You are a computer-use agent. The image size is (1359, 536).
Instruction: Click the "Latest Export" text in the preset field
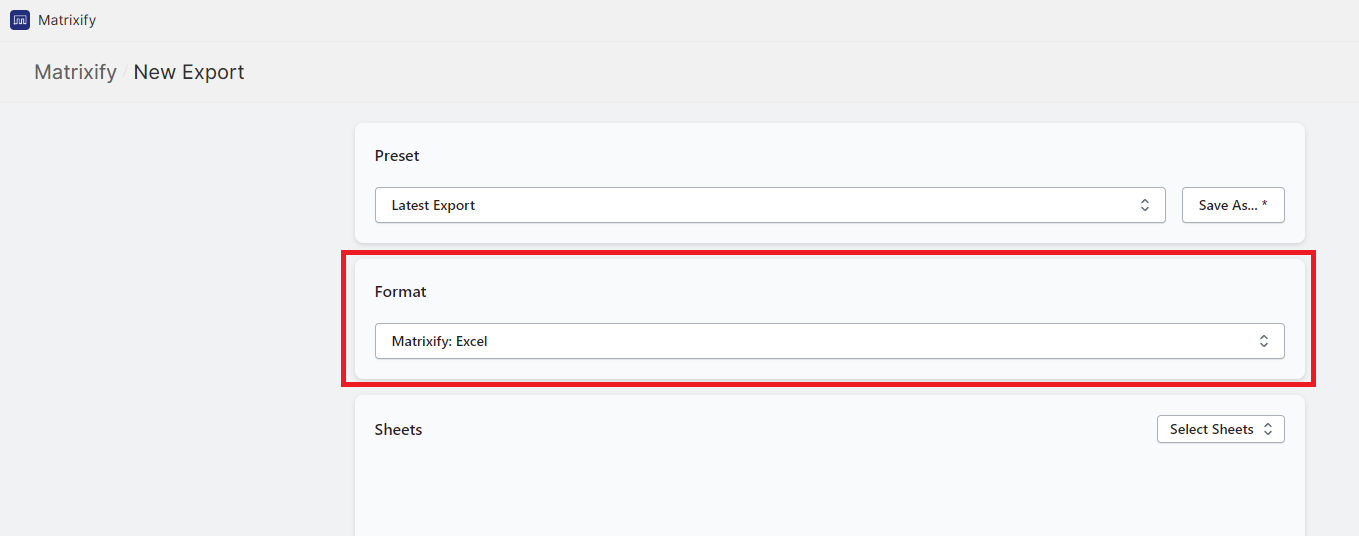433,205
